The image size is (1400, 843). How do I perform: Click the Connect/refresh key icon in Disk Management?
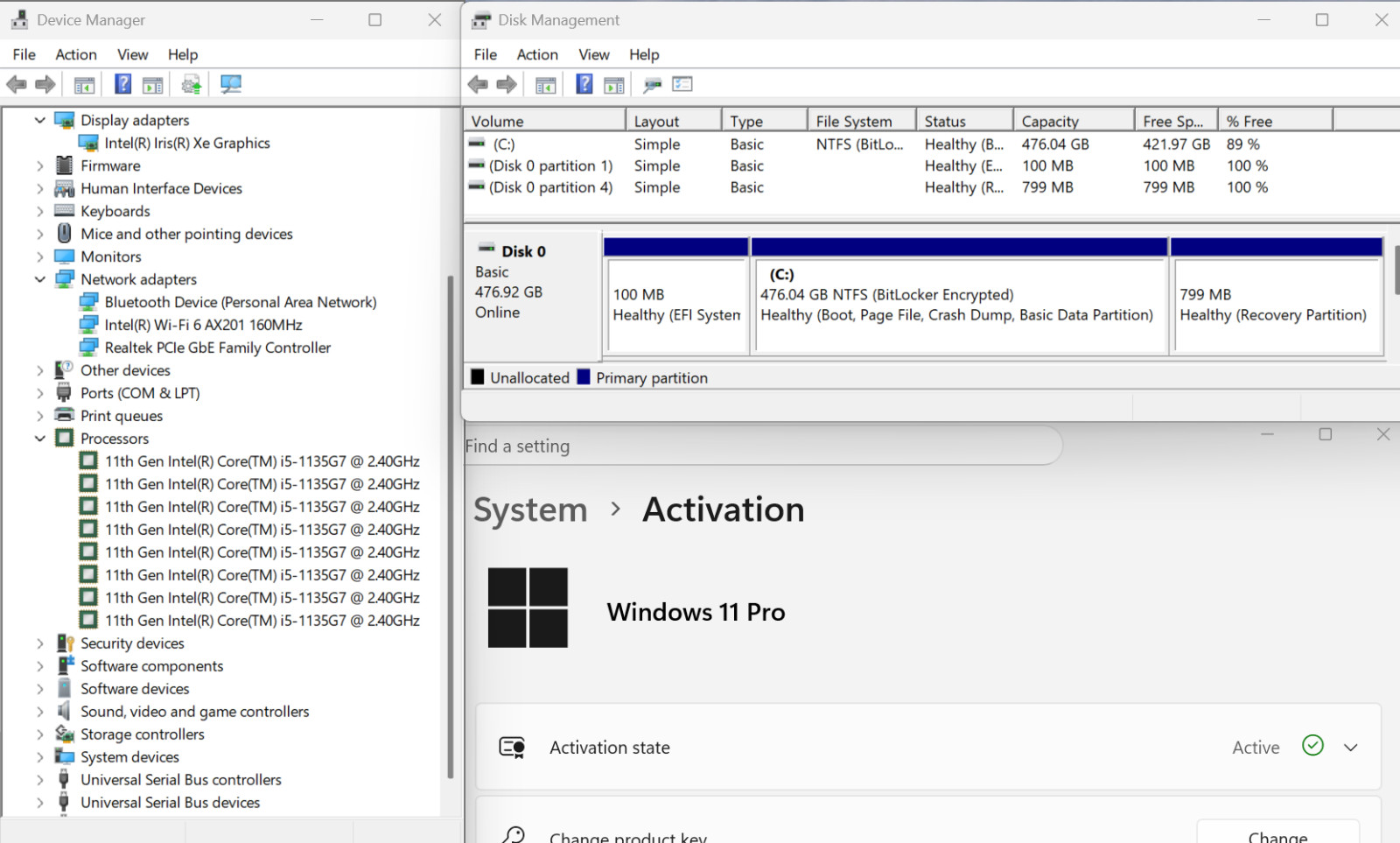652,85
